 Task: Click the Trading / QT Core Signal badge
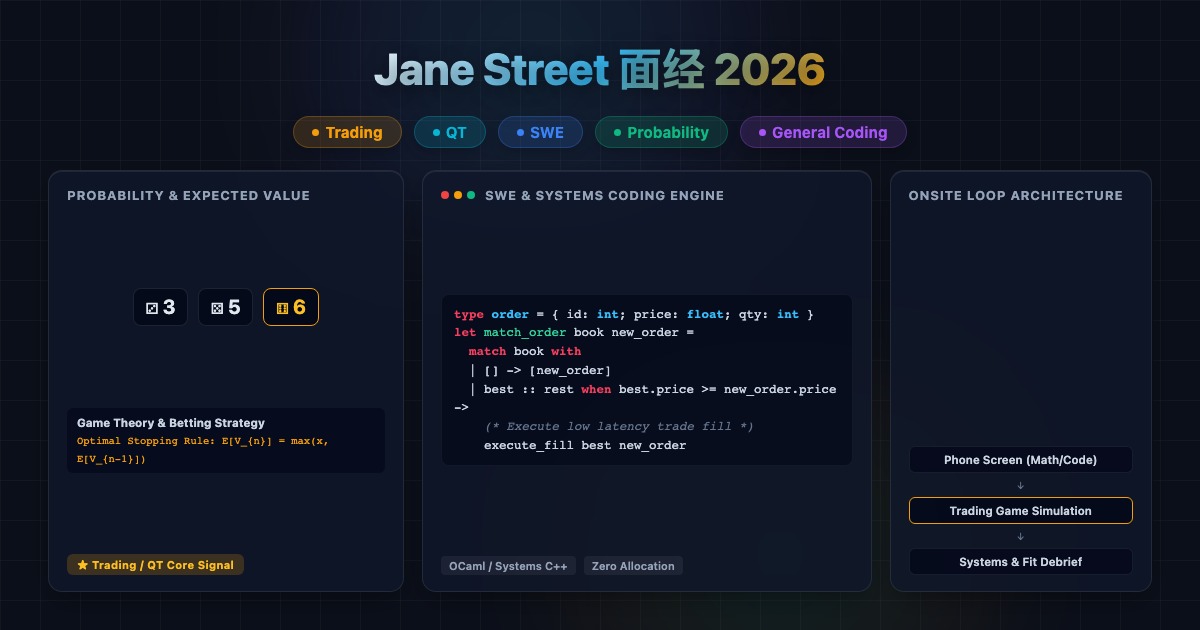tap(155, 565)
